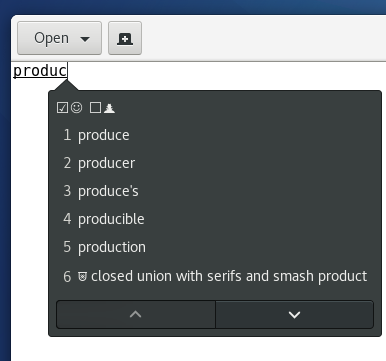Click the empty white editor area below the popup

click(200, 349)
